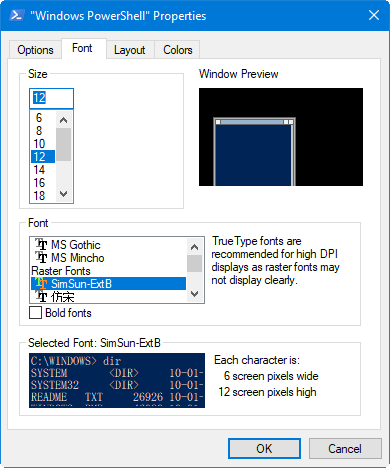
Task: Click font list scroll down arrow
Action: (195, 294)
